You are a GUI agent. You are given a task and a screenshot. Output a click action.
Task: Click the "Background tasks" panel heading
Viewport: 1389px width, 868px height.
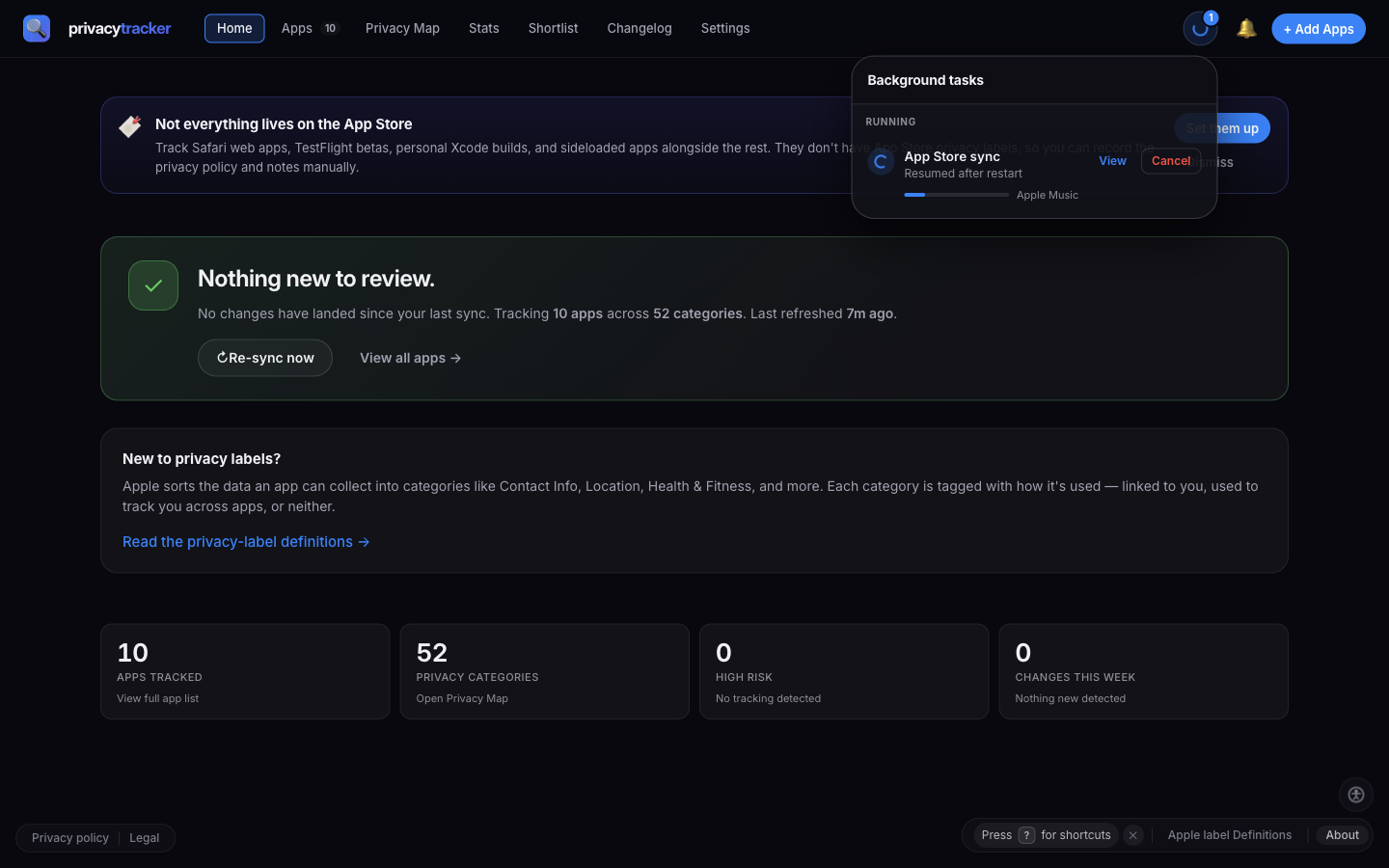click(925, 80)
